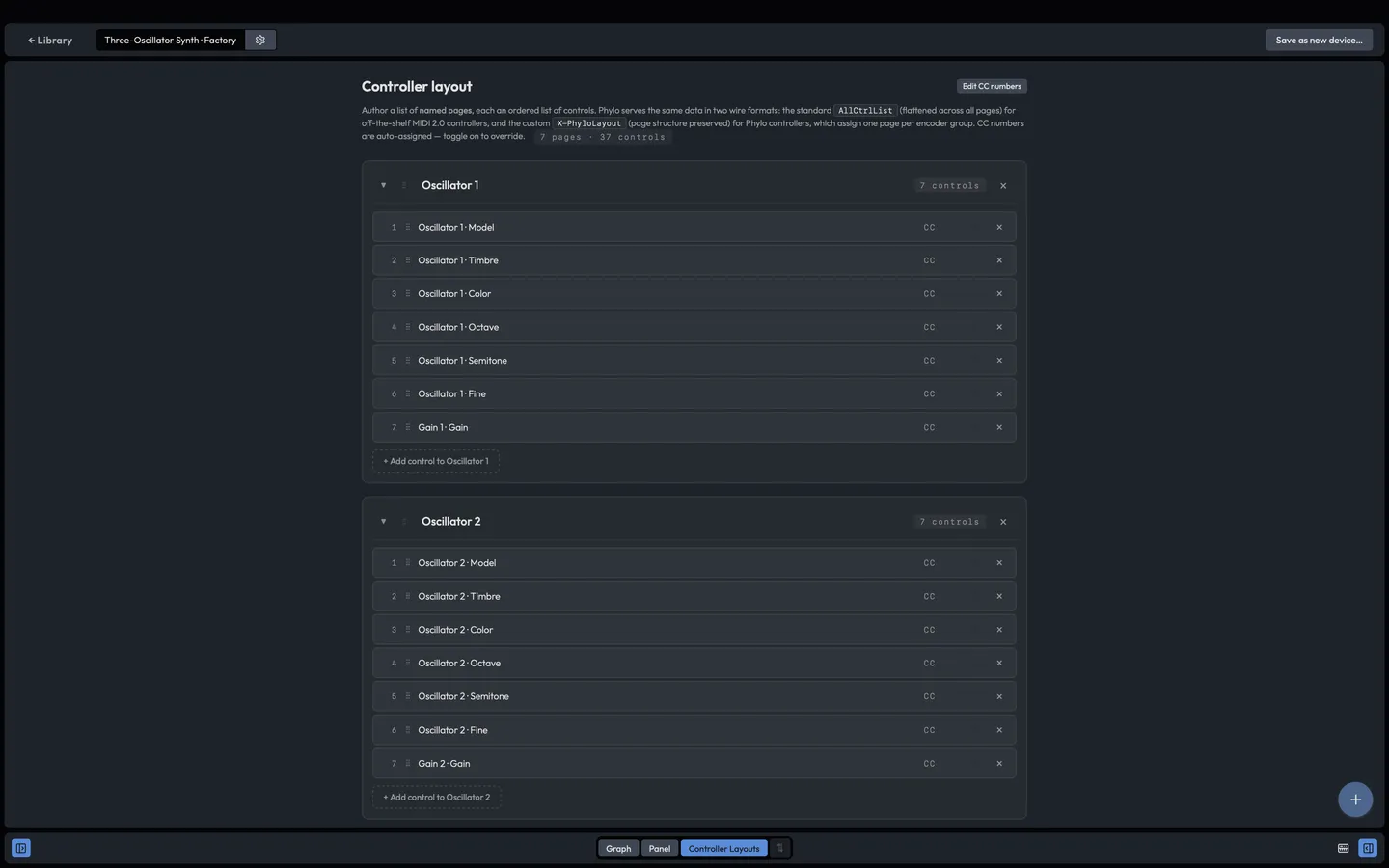The image size is (1389, 868).
Task: Click the Oscillator 1 page title
Action: click(450, 185)
